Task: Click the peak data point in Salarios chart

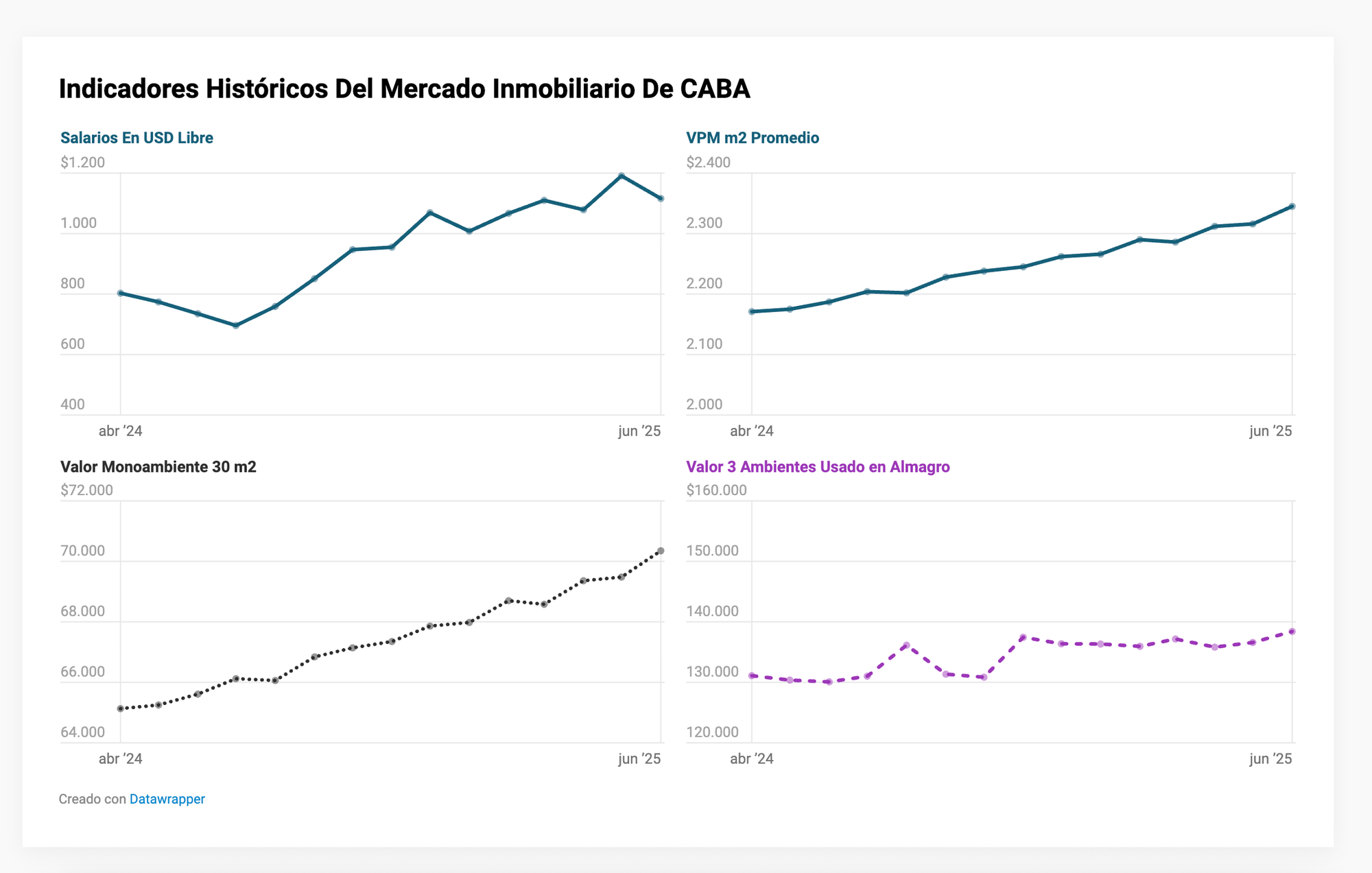Action: click(x=622, y=176)
